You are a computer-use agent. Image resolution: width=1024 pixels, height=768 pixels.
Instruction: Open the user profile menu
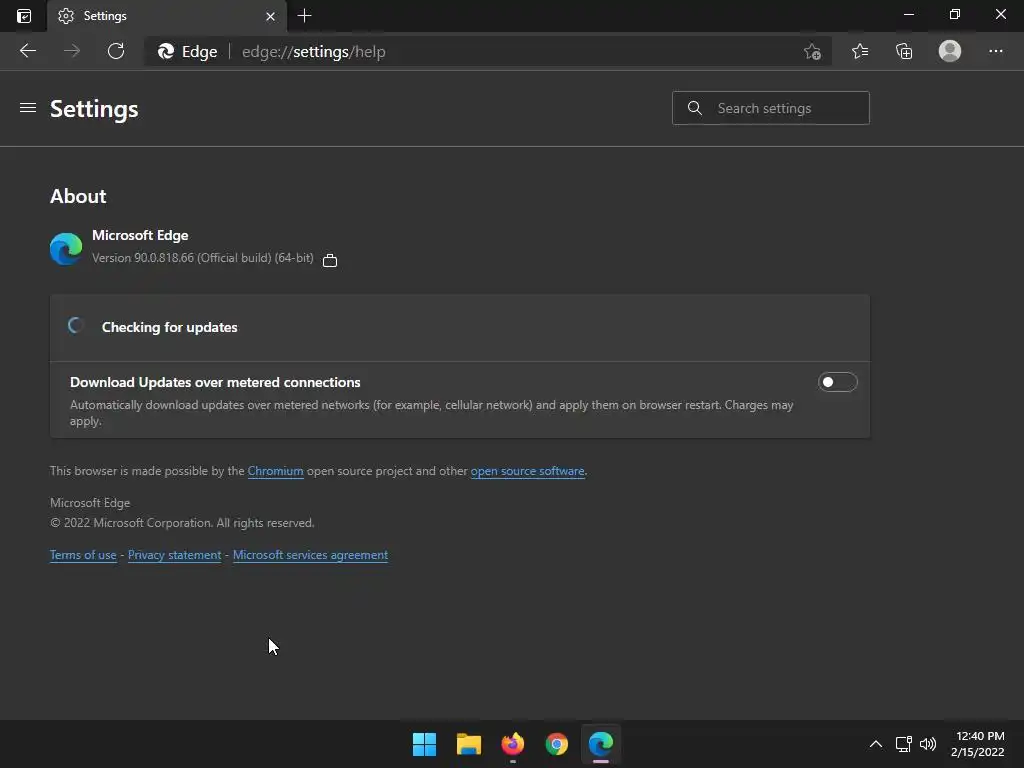(x=950, y=51)
